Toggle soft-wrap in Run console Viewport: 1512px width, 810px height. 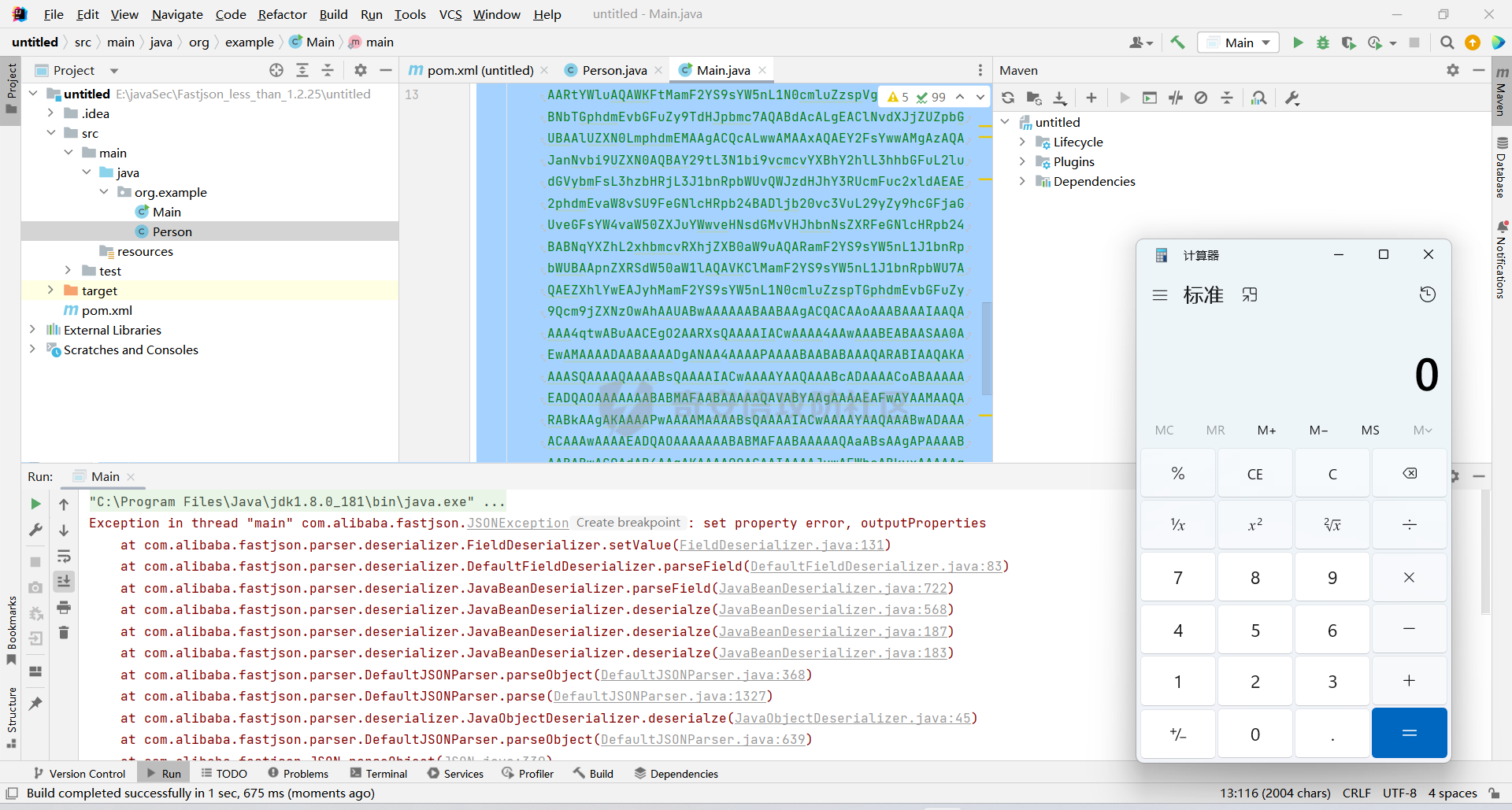tap(64, 557)
